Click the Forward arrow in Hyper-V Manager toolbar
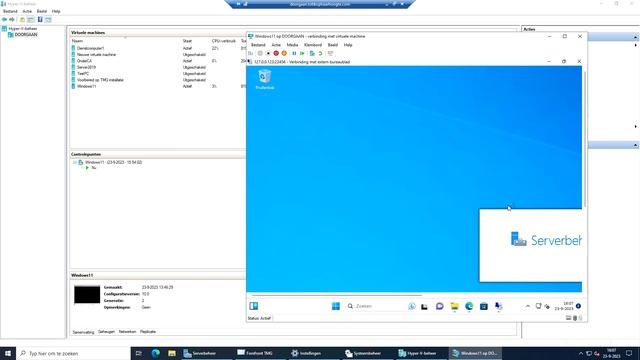Screen dimensions: 640x360 12,20
